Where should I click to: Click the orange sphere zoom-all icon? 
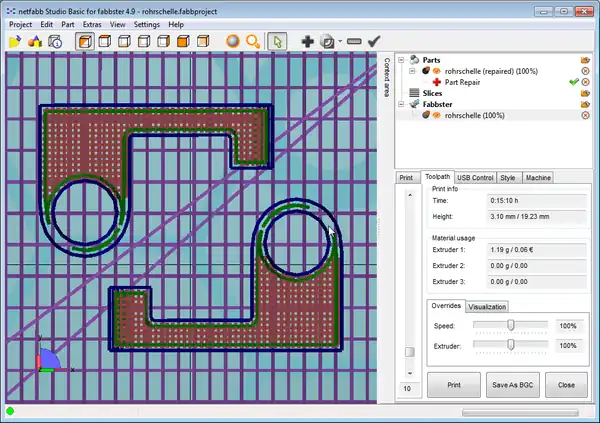coord(232,41)
